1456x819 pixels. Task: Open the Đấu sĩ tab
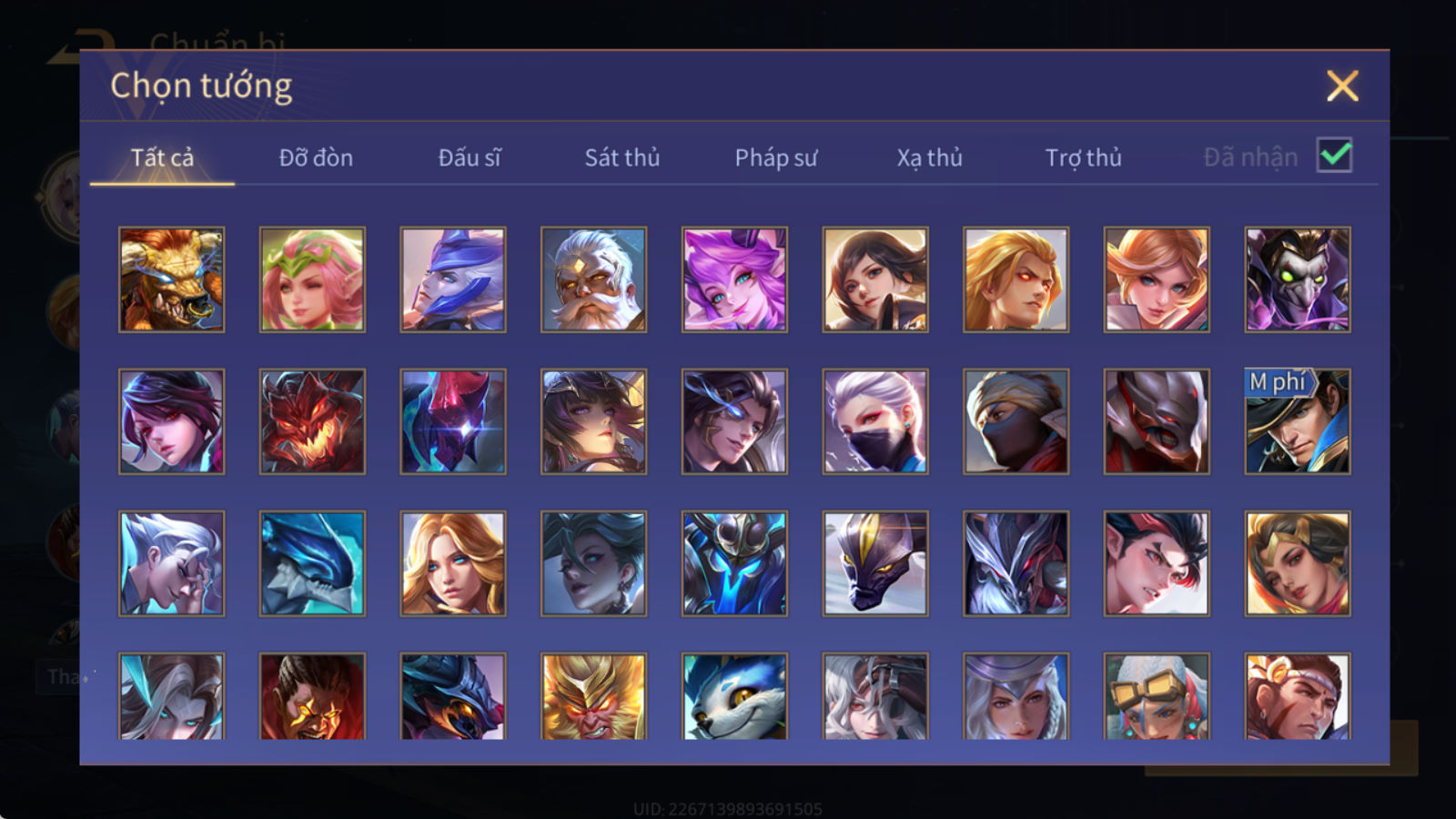[470, 157]
